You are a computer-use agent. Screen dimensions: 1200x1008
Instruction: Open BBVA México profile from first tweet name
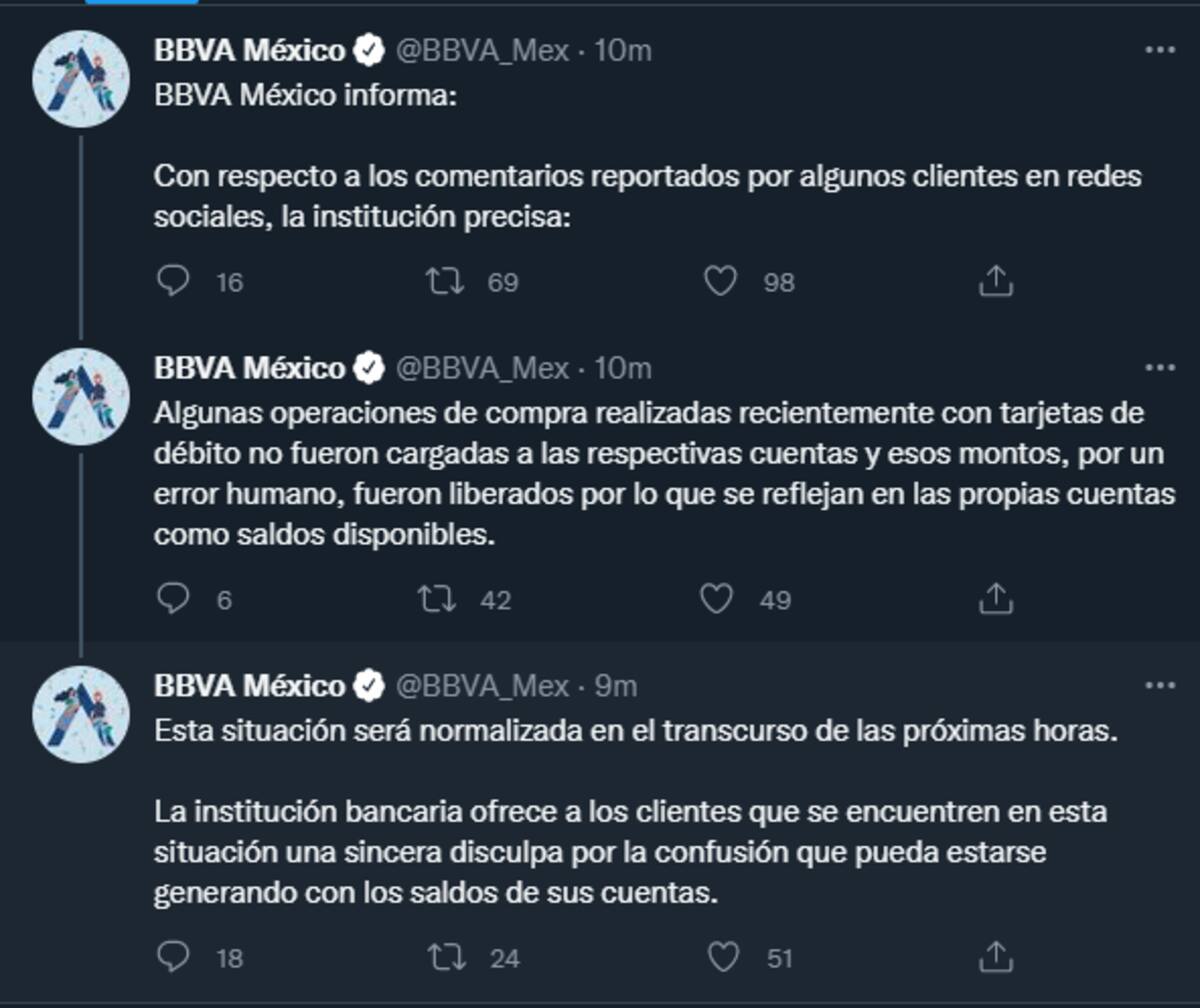click(x=249, y=50)
